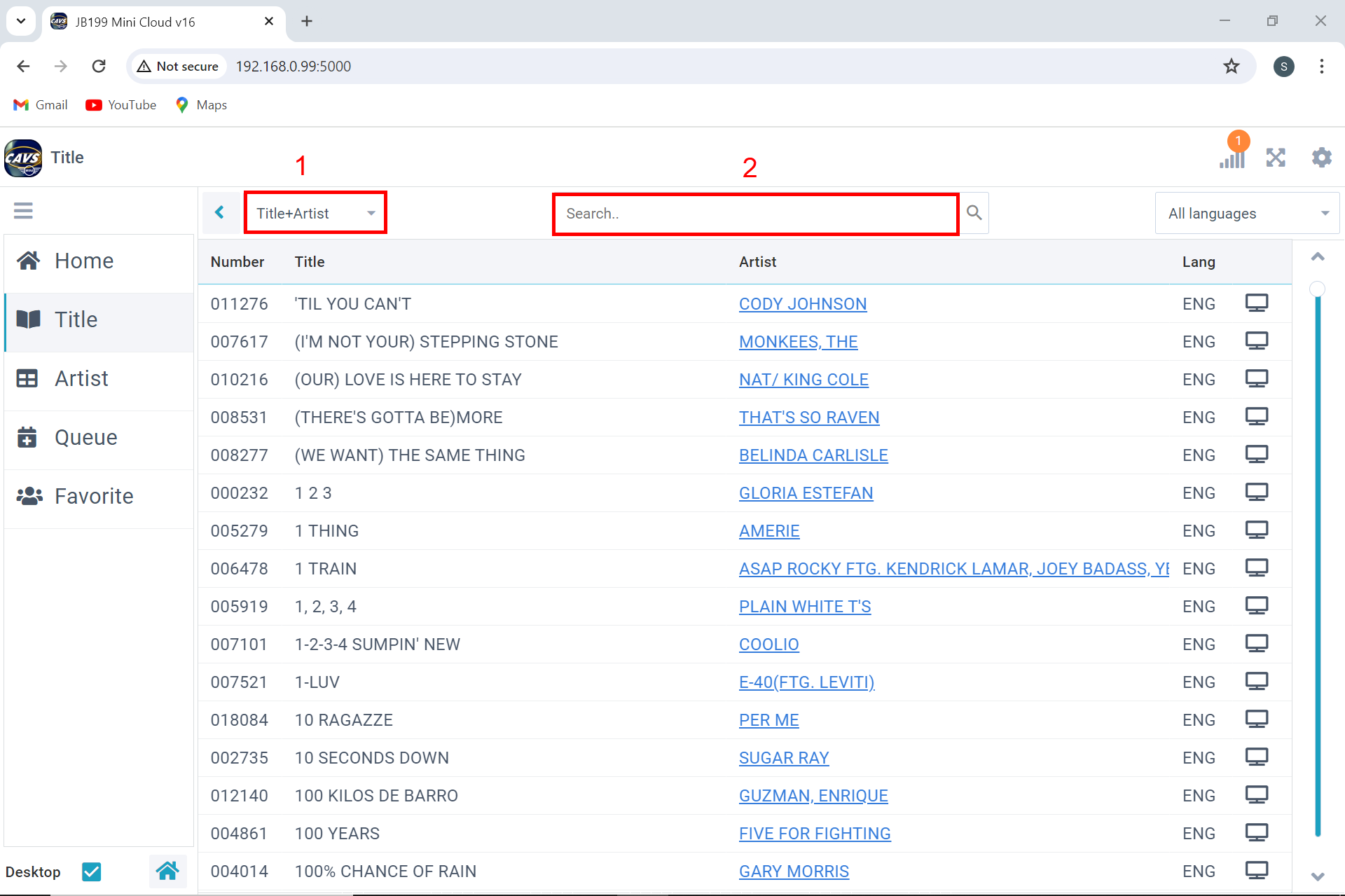The width and height of the screenshot is (1345, 896).
Task: Click monitor icon for SUGAR RAY row
Action: click(1257, 757)
